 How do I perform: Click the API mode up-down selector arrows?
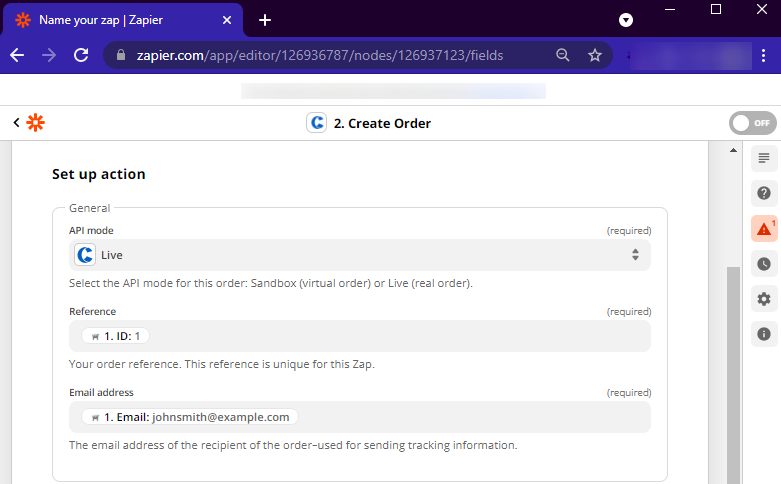coord(635,255)
